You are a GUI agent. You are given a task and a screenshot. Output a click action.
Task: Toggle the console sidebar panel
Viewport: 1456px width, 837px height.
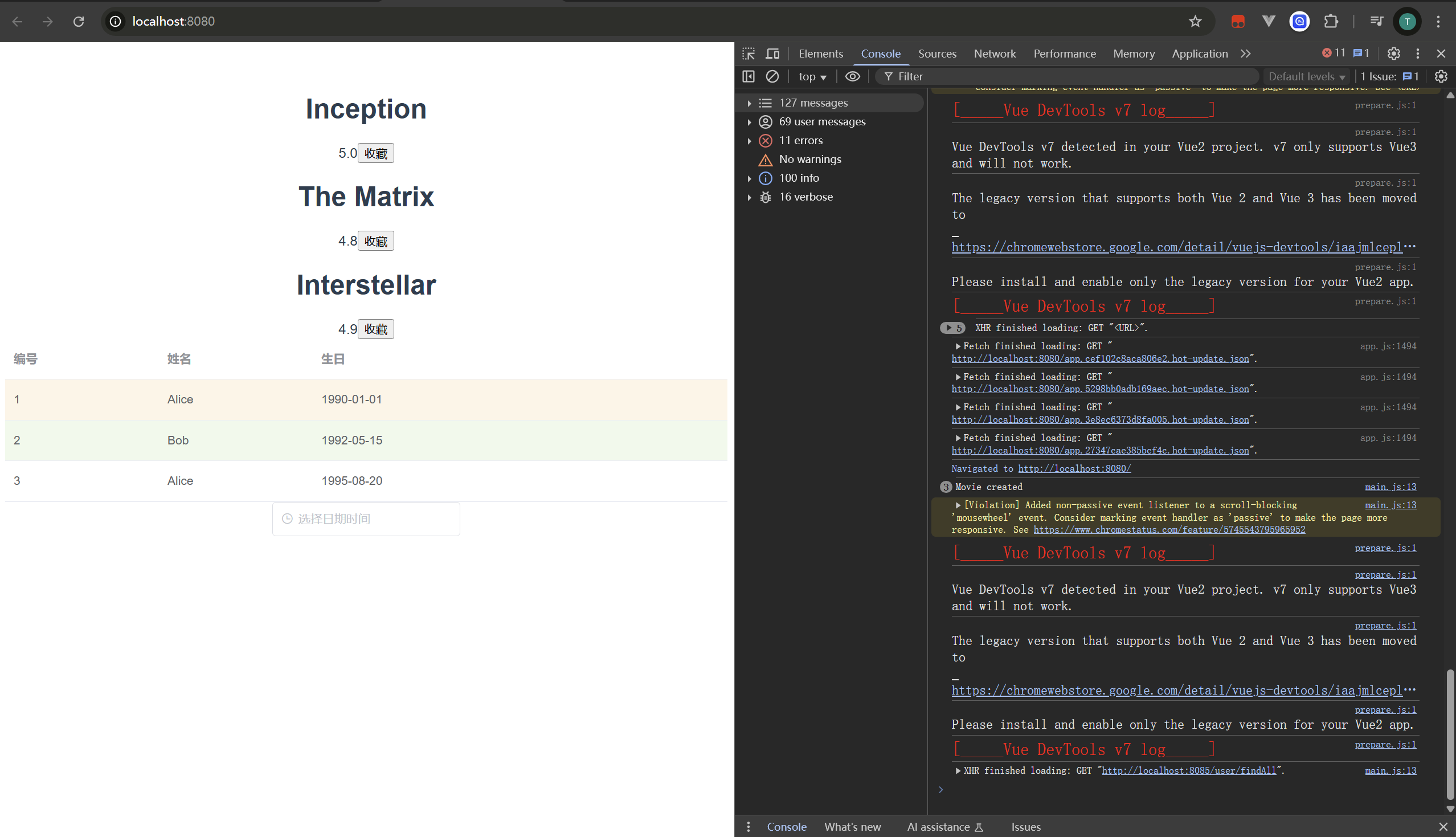point(749,76)
